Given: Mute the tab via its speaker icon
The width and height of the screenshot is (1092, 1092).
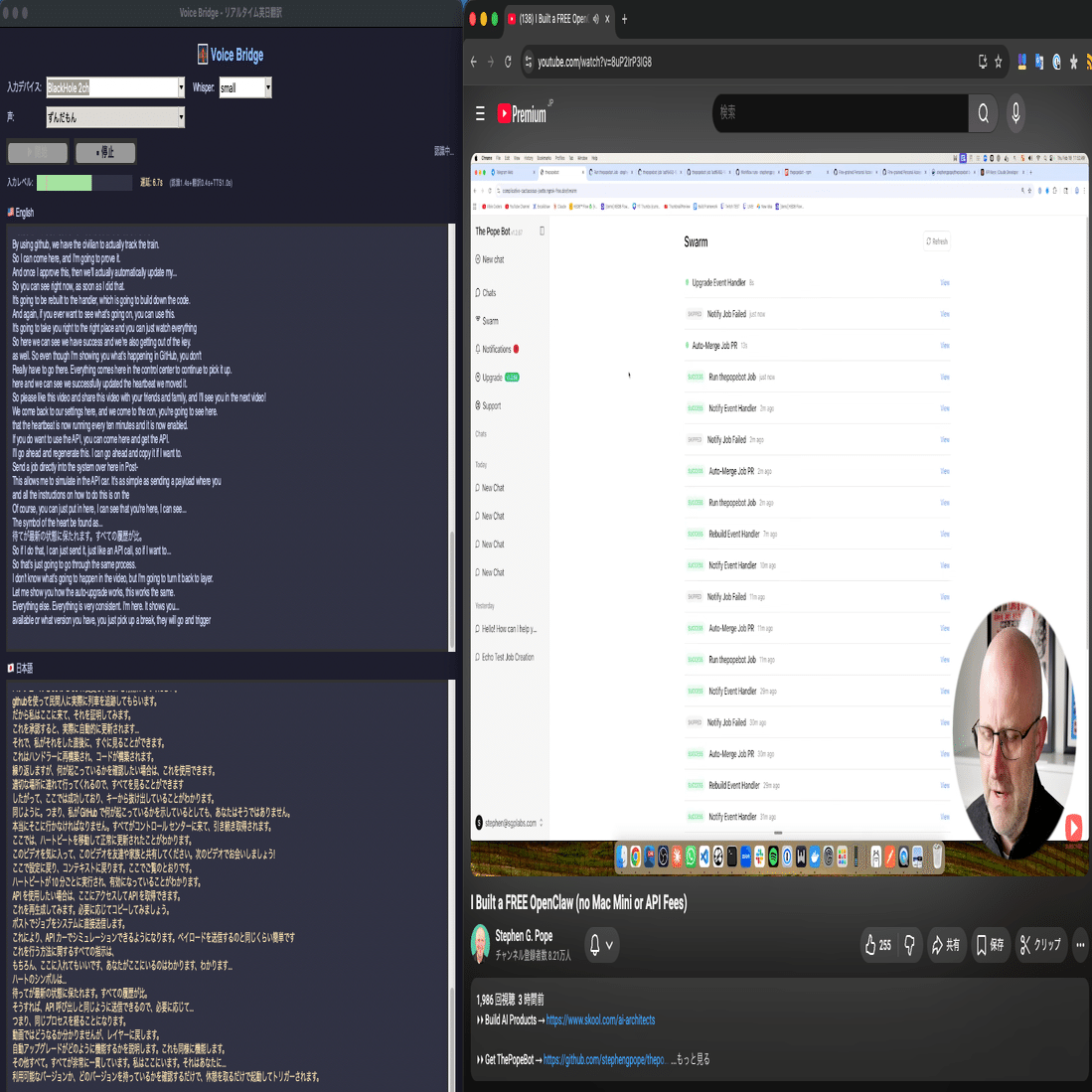Looking at the screenshot, I should click(x=595, y=19).
